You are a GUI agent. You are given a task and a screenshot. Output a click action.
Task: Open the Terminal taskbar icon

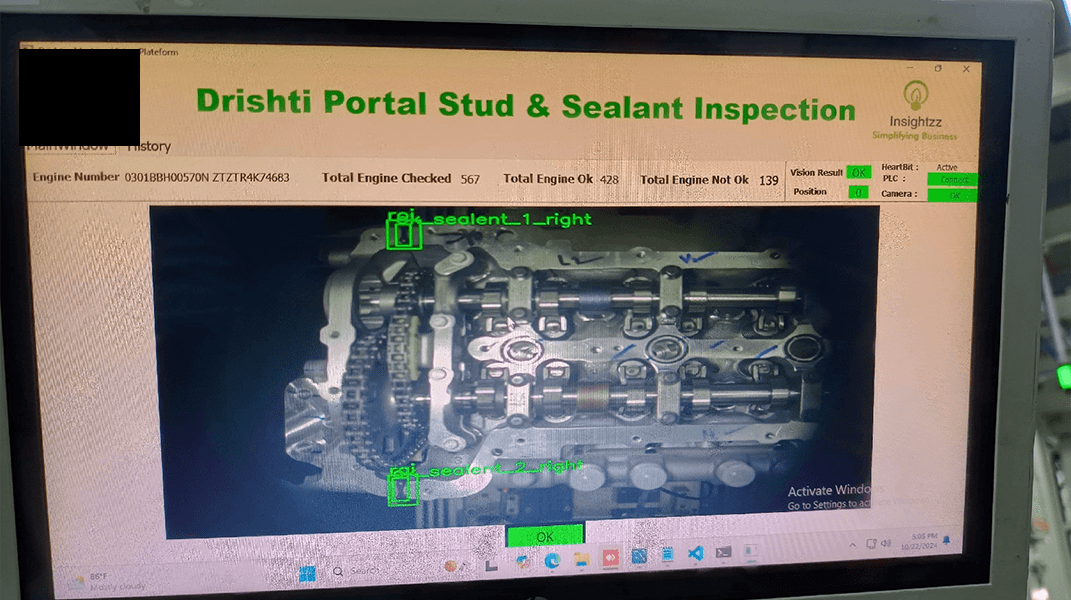[x=723, y=552]
